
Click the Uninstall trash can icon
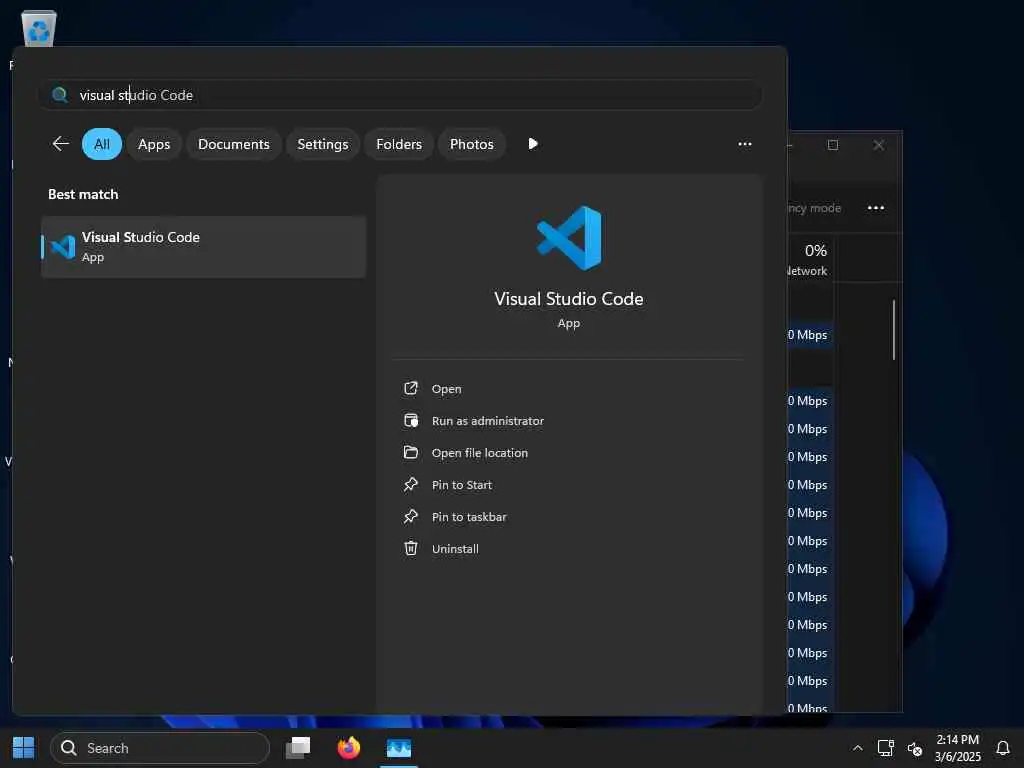coord(411,548)
